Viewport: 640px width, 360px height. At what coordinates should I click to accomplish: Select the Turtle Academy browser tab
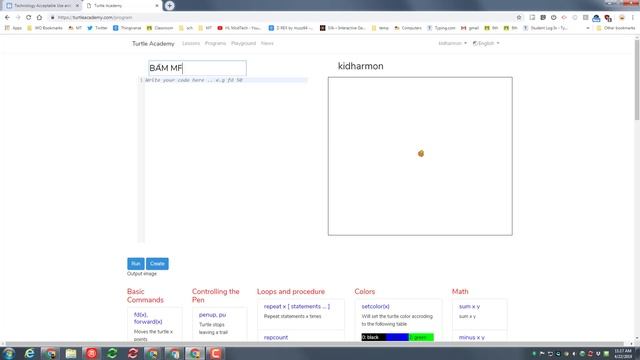[122, 6]
